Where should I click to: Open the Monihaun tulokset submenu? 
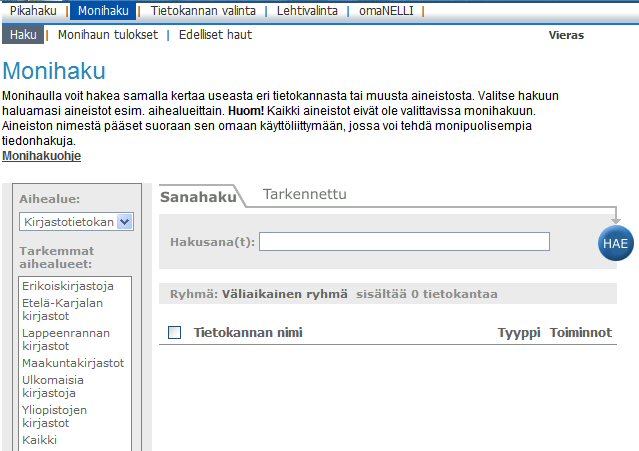[x=107, y=35]
